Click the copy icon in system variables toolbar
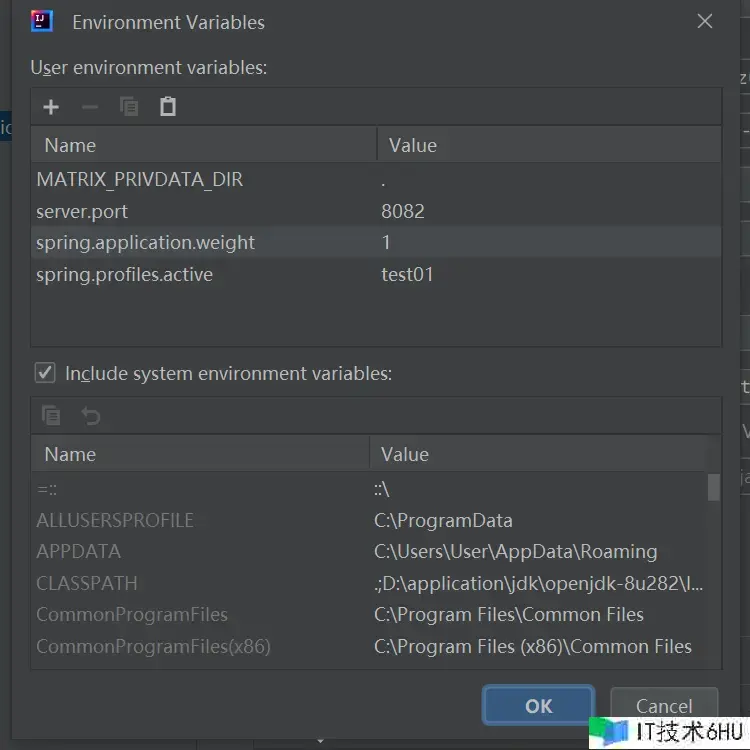The image size is (750, 750). click(51, 416)
